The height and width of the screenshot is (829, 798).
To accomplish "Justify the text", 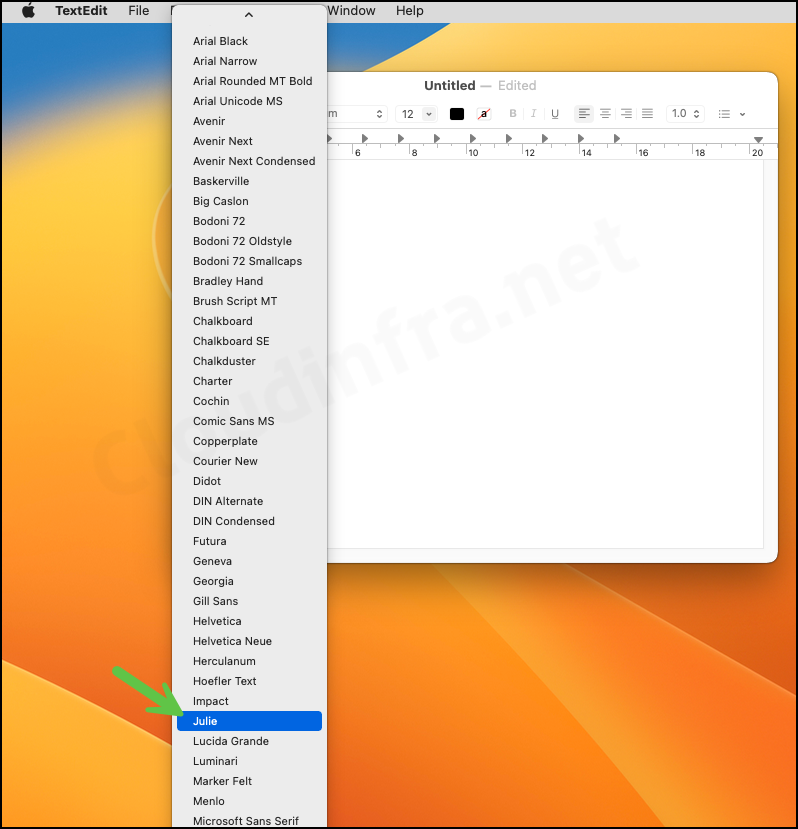I will 647,114.
